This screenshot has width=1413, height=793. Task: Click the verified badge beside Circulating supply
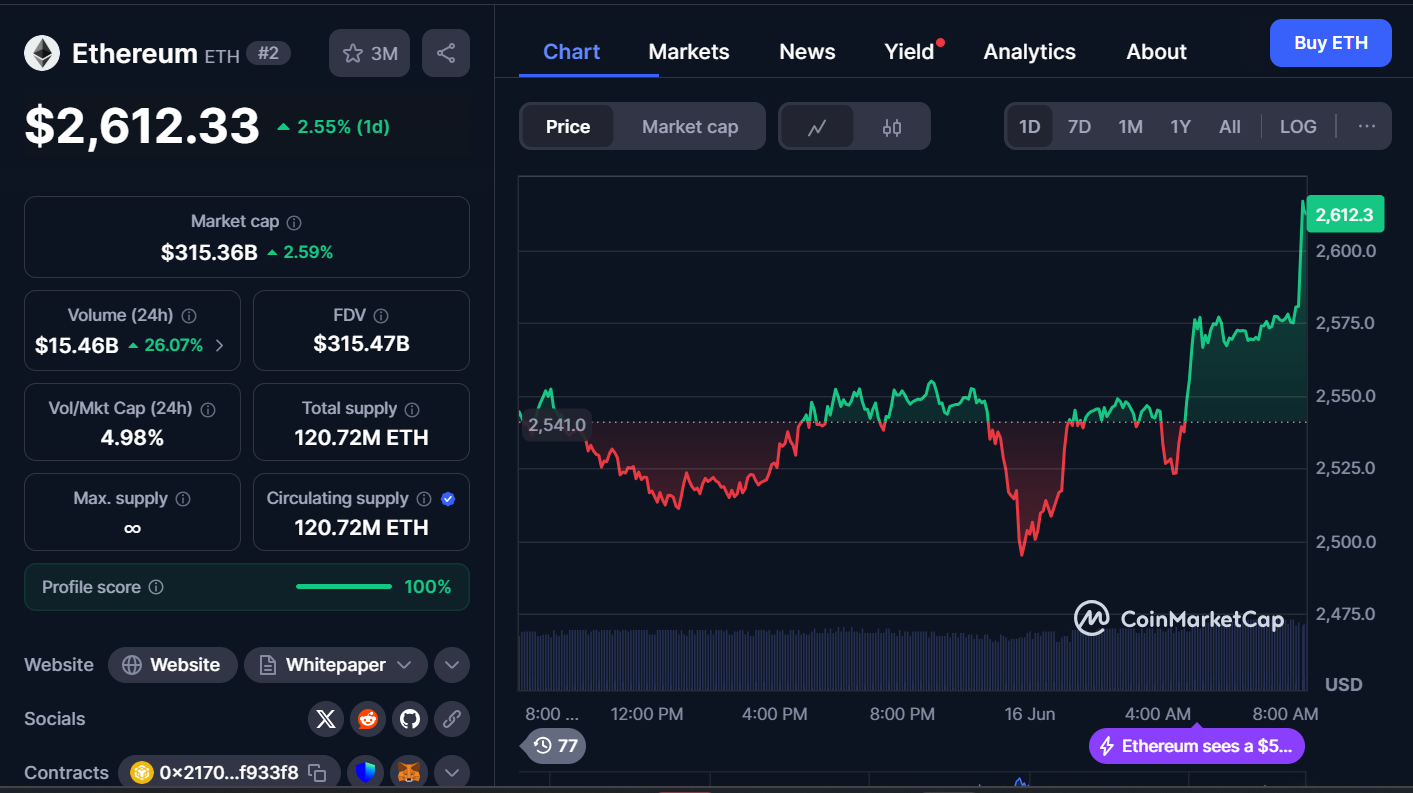448,499
